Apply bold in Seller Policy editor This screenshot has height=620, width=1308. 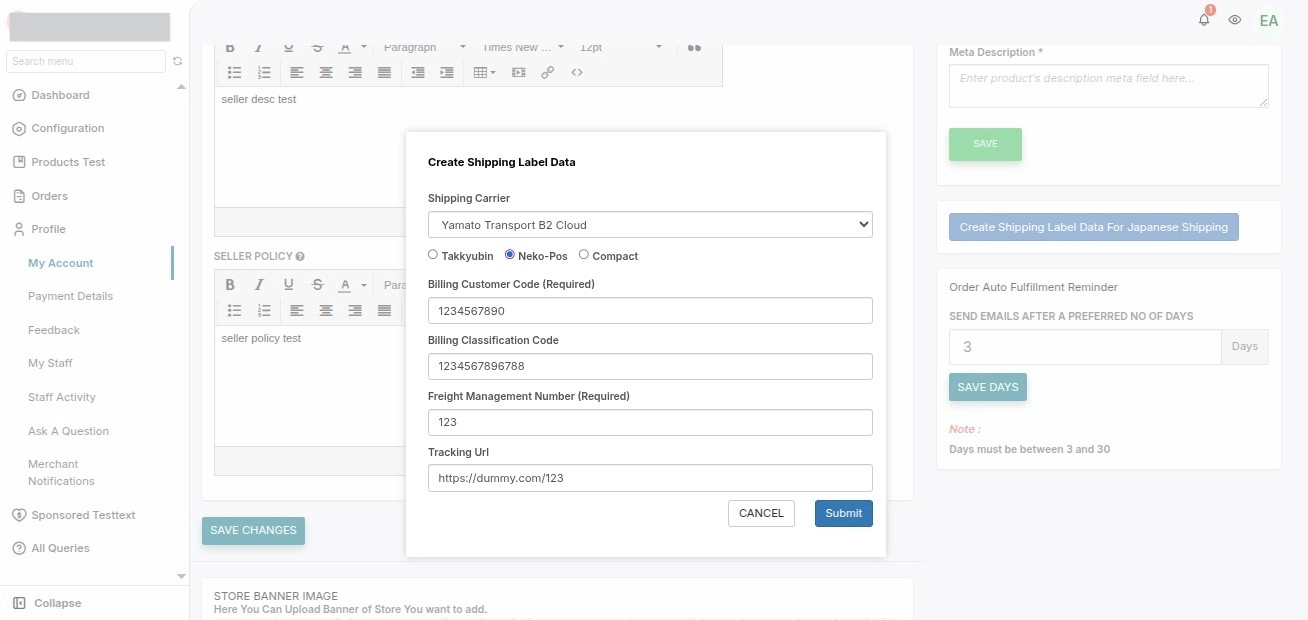(230, 285)
